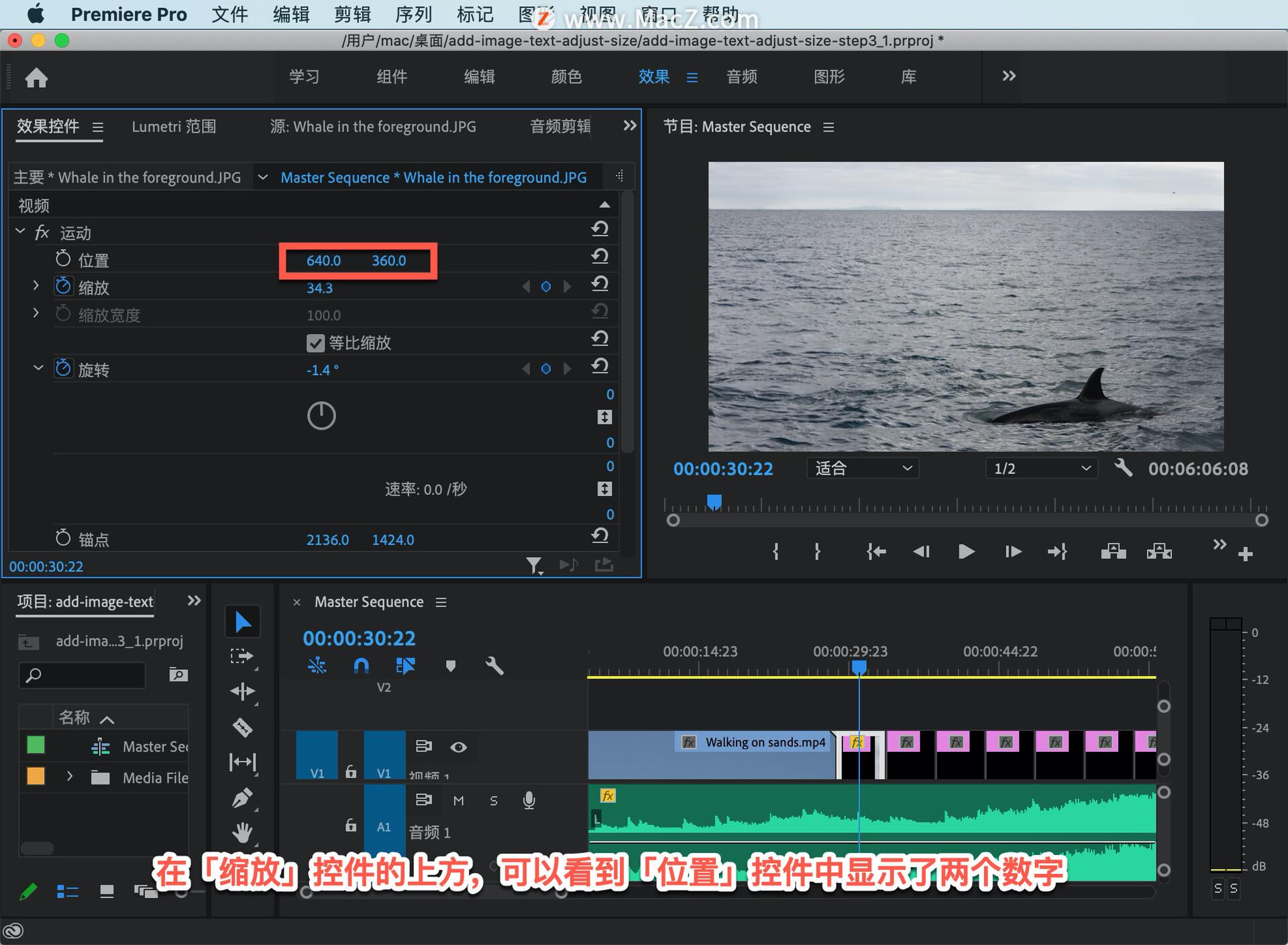Toggle animation stopwatch for Rotation

(63, 368)
